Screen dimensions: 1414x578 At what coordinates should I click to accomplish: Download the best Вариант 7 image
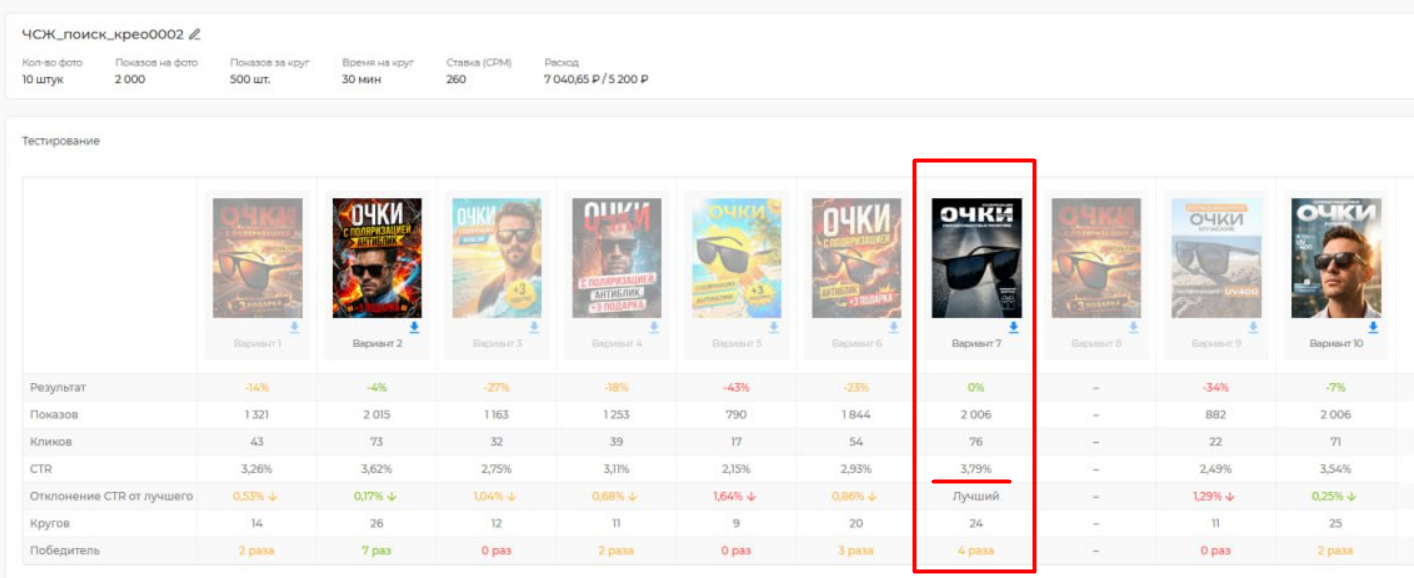[1013, 327]
